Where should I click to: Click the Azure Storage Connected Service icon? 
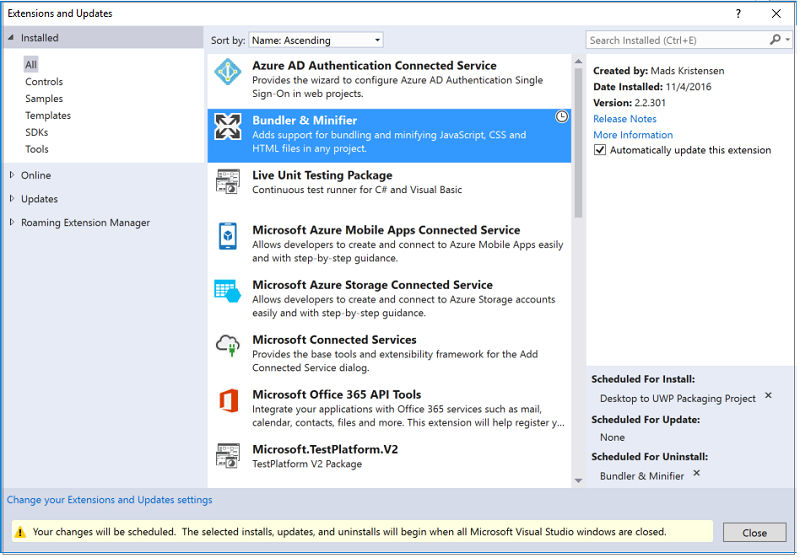[x=228, y=291]
